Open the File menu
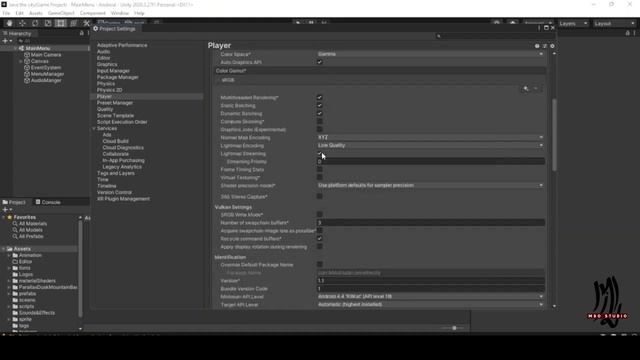 click(6, 13)
